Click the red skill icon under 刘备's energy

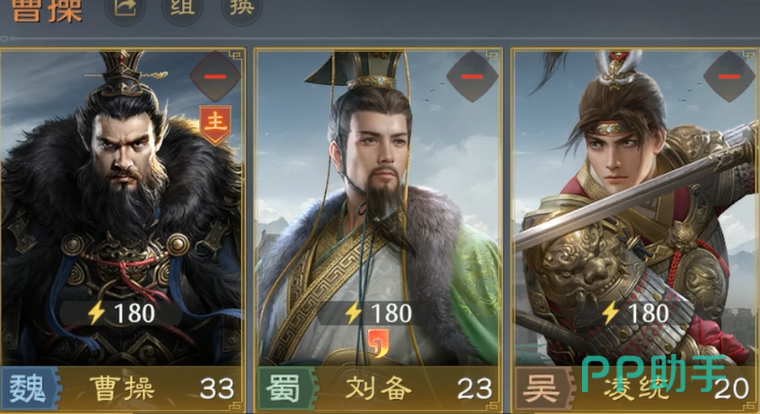(x=379, y=343)
